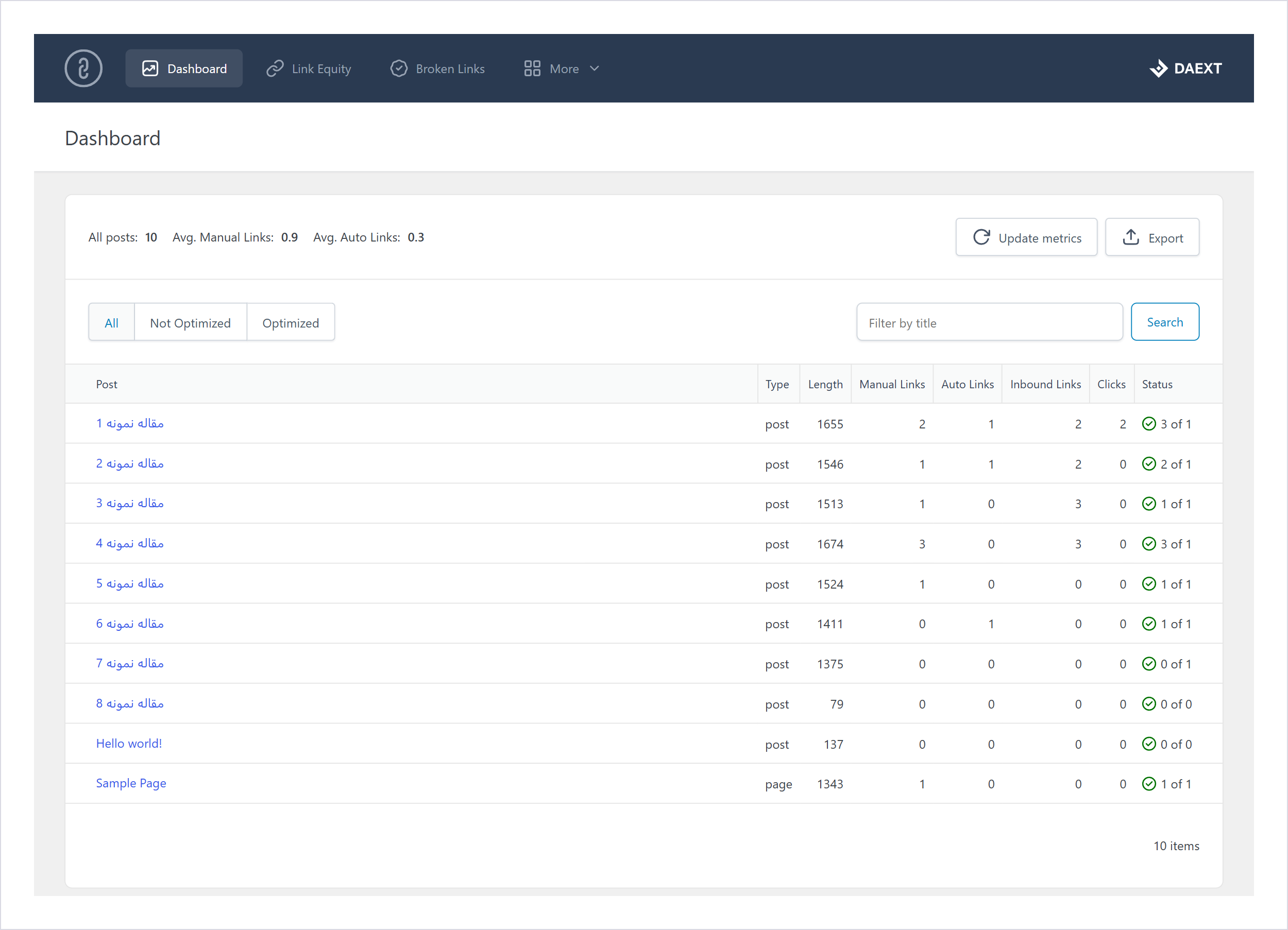This screenshot has height=930, width=1288.
Task: Click the Search button
Action: (x=1165, y=322)
